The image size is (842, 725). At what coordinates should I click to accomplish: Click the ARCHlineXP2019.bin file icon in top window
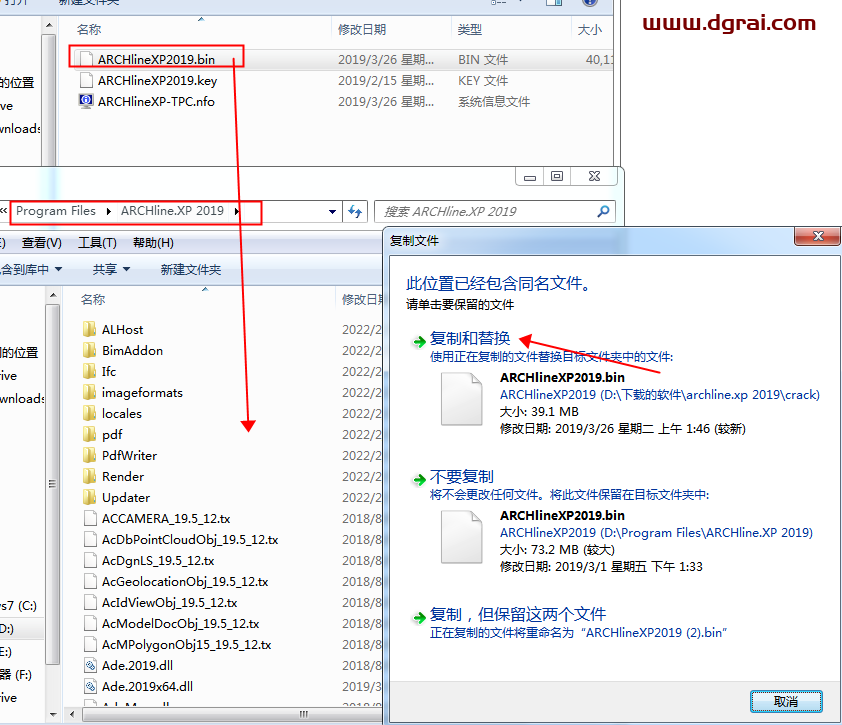(x=86, y=59)
